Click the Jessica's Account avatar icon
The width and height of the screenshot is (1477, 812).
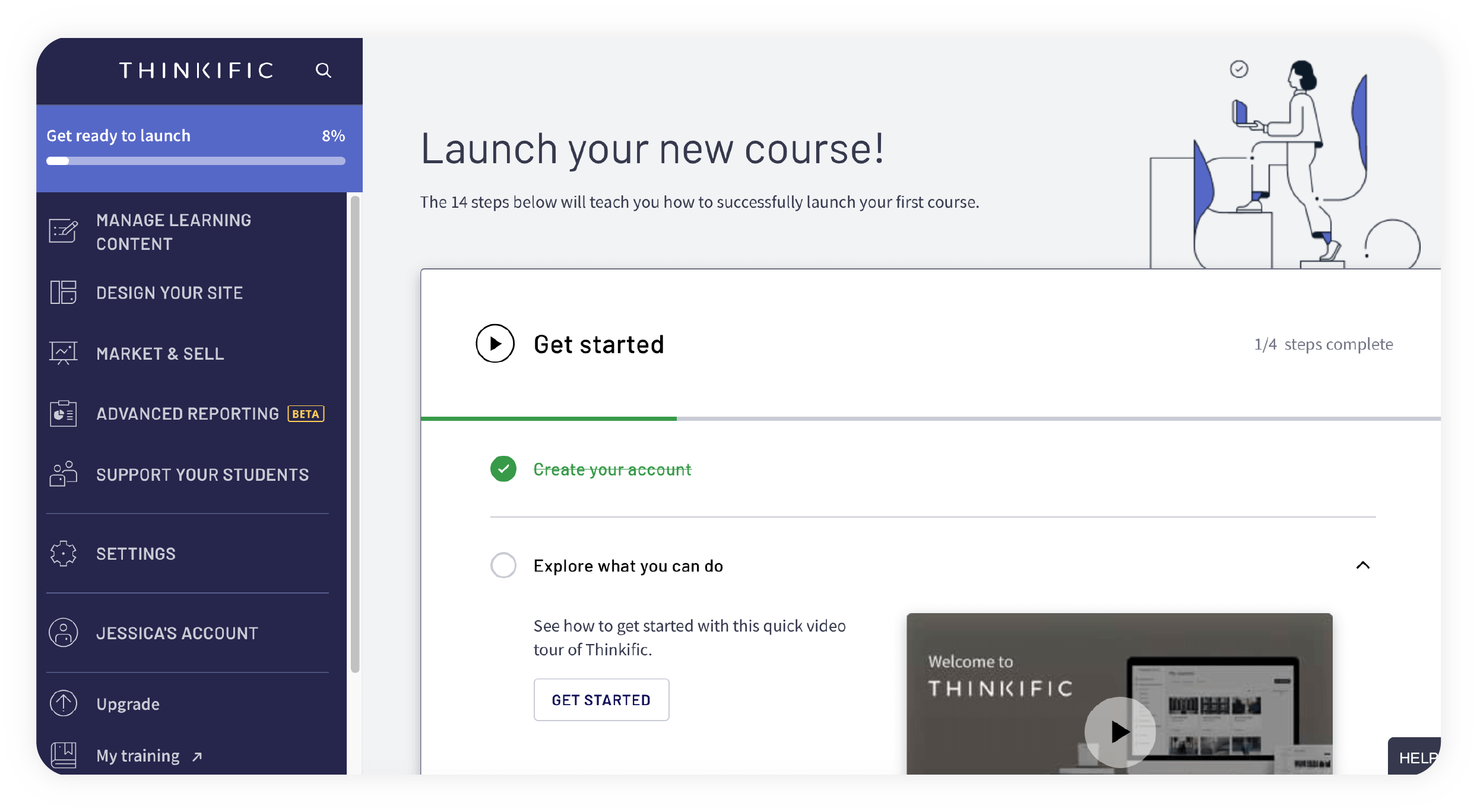(64, 633)
